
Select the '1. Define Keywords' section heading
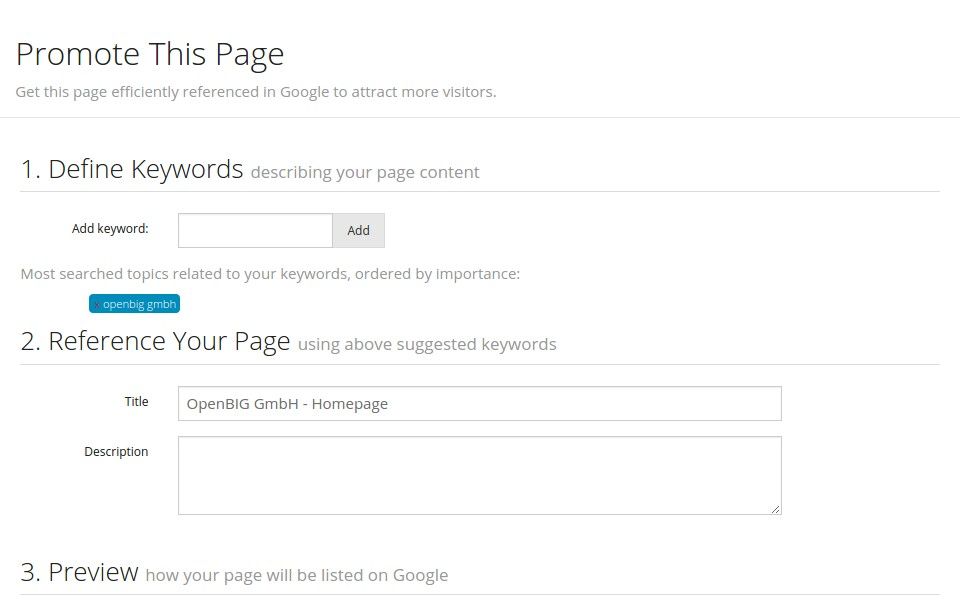[132, 169]
